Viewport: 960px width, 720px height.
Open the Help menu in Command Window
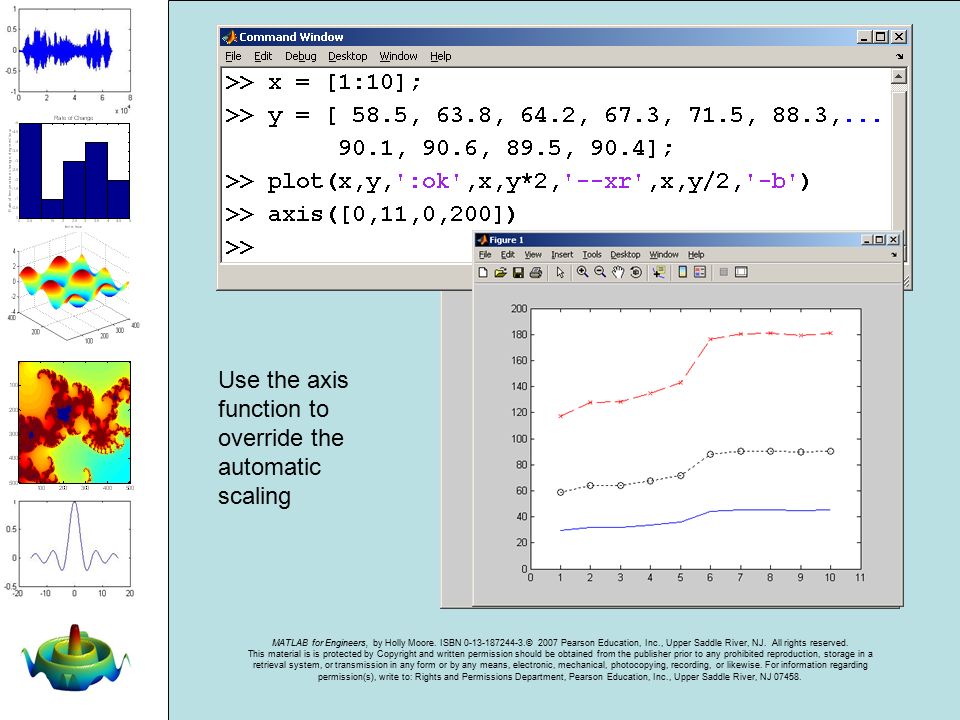(x=440, y=56)
